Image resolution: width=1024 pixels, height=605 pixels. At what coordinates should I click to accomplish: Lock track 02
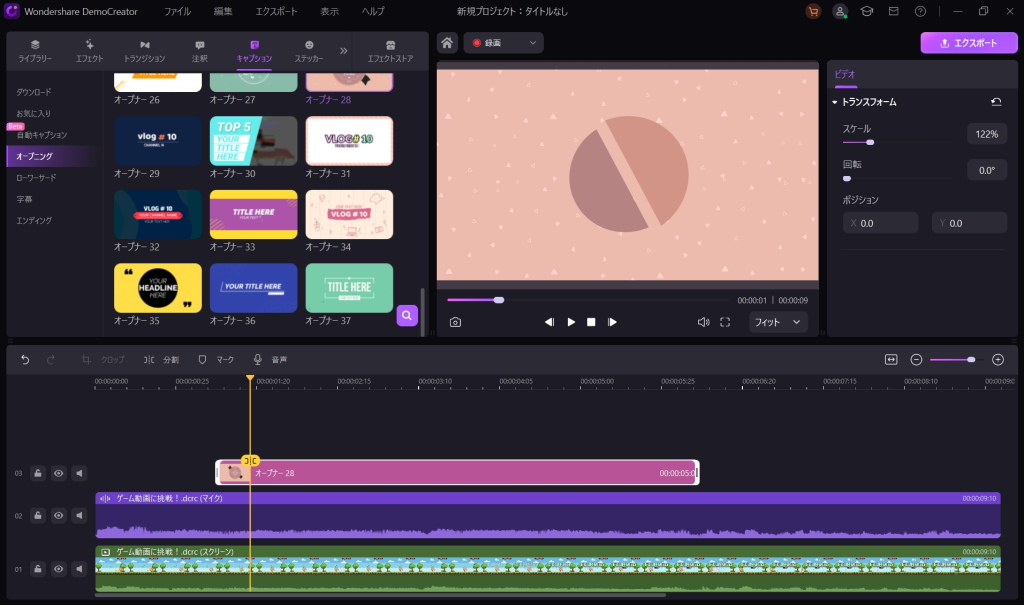coord(38,515)
